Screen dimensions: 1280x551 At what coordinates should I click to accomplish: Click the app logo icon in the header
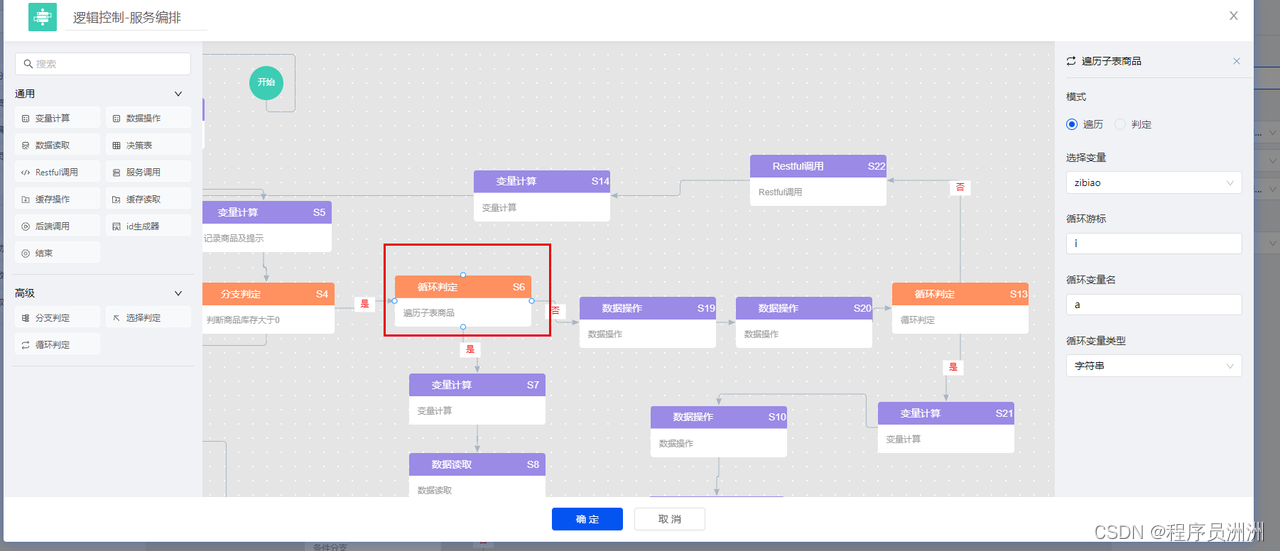pyautogui.click(x=43, y=17)
